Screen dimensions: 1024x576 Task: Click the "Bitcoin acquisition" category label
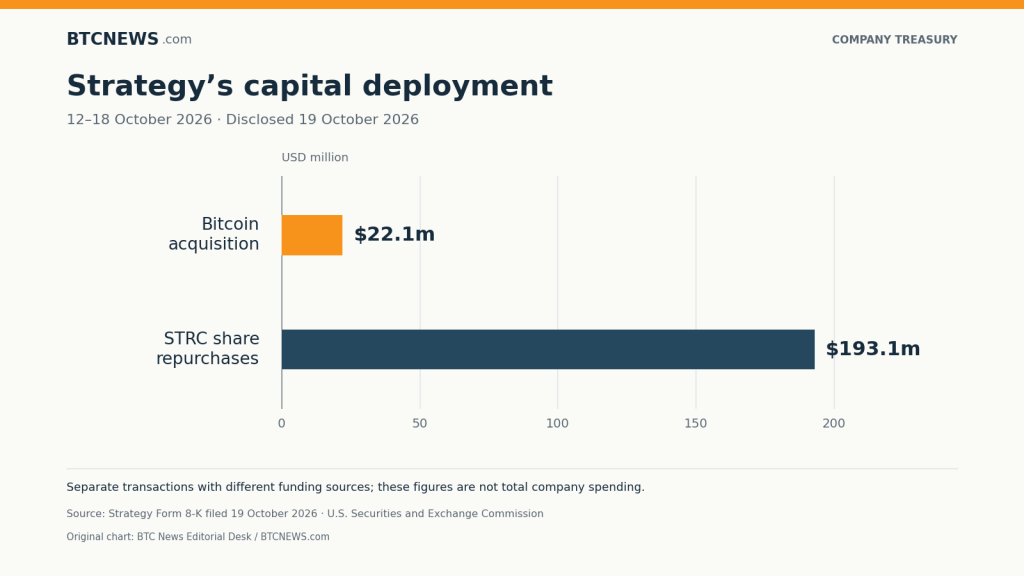click(214, 234)
